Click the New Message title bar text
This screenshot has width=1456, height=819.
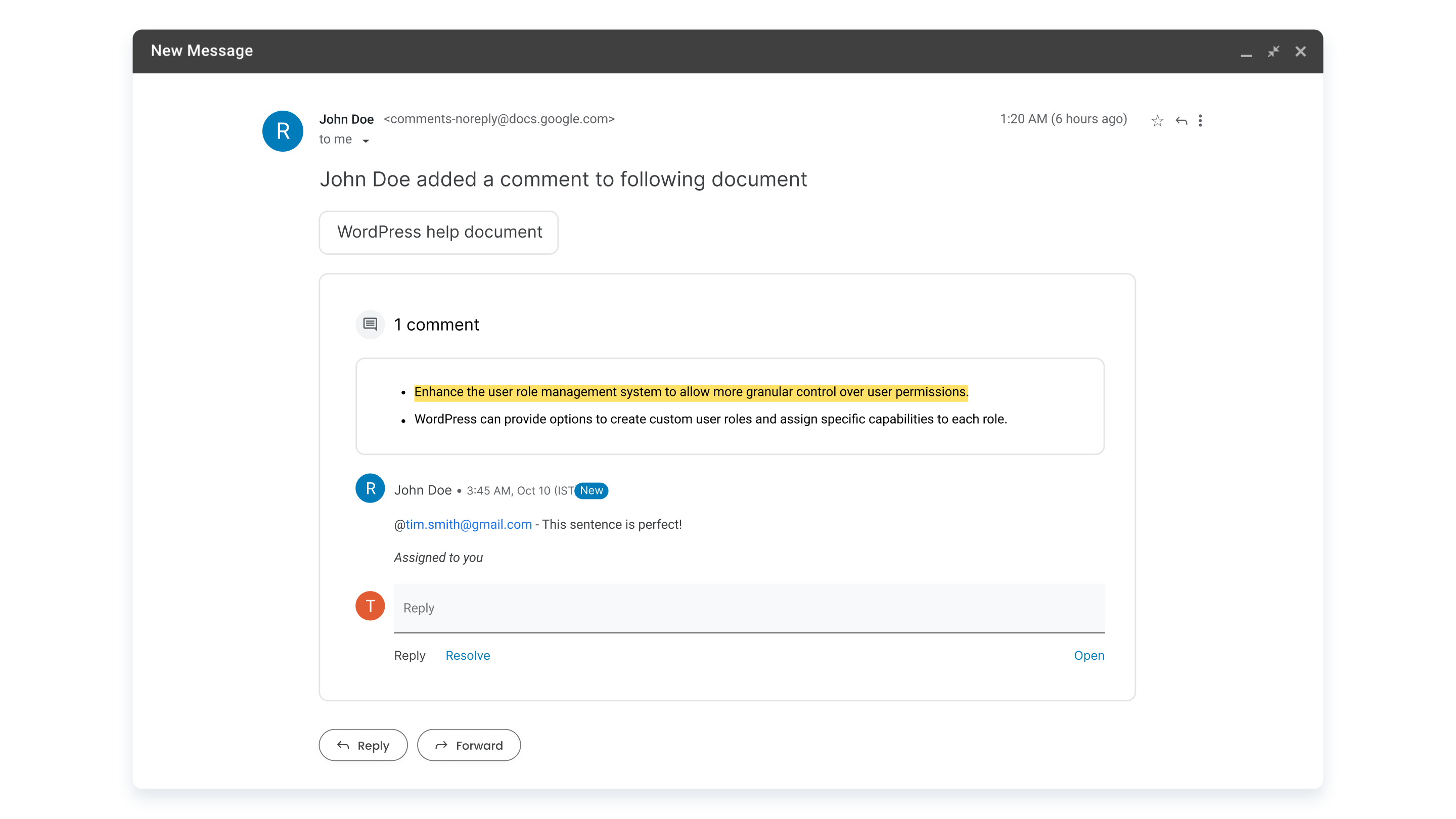pos(202,51)
